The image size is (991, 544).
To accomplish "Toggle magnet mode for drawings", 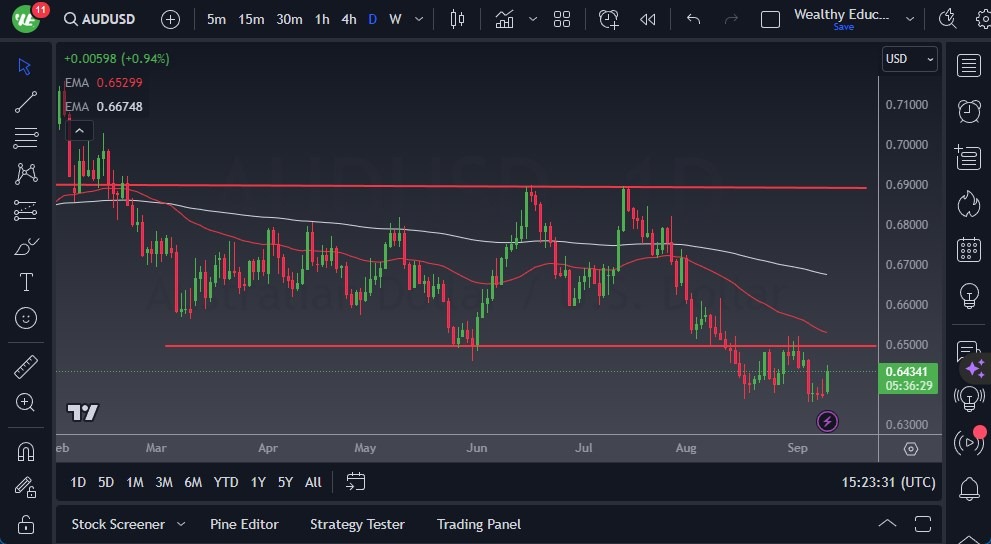I will [26, 451].
